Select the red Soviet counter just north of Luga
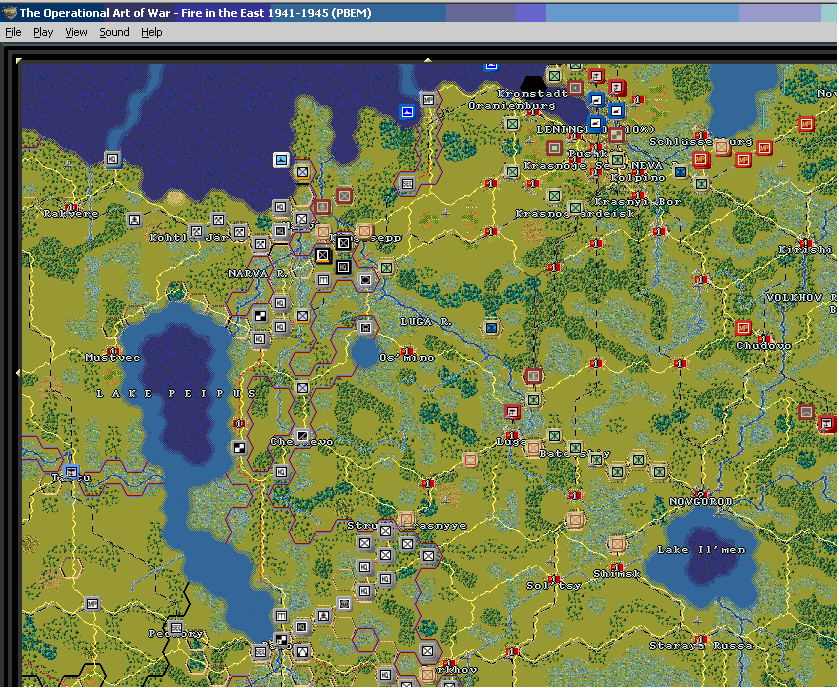The image size is (839, 688). (x=512, y=411)
